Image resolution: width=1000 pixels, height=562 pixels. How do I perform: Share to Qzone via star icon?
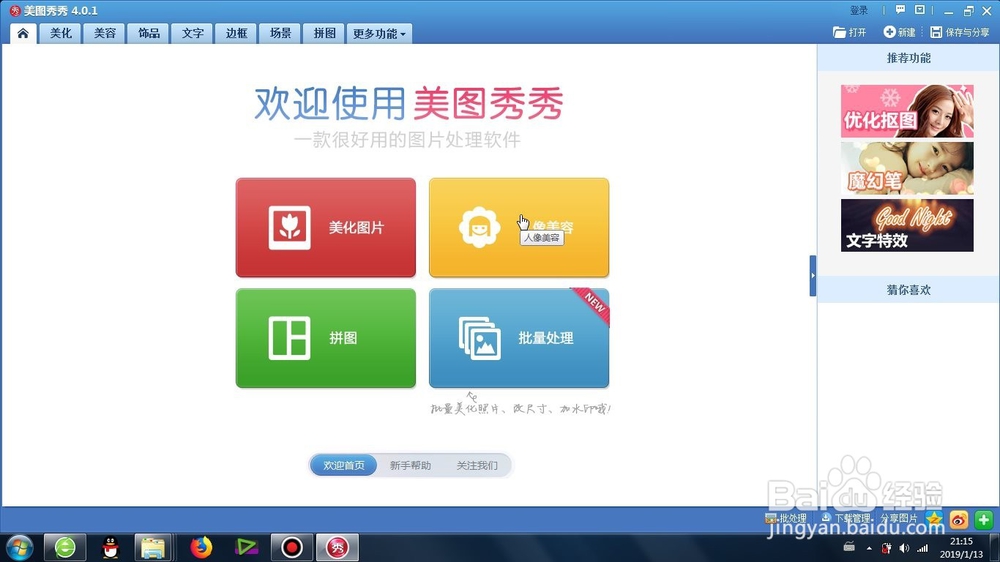pos(934,520)
